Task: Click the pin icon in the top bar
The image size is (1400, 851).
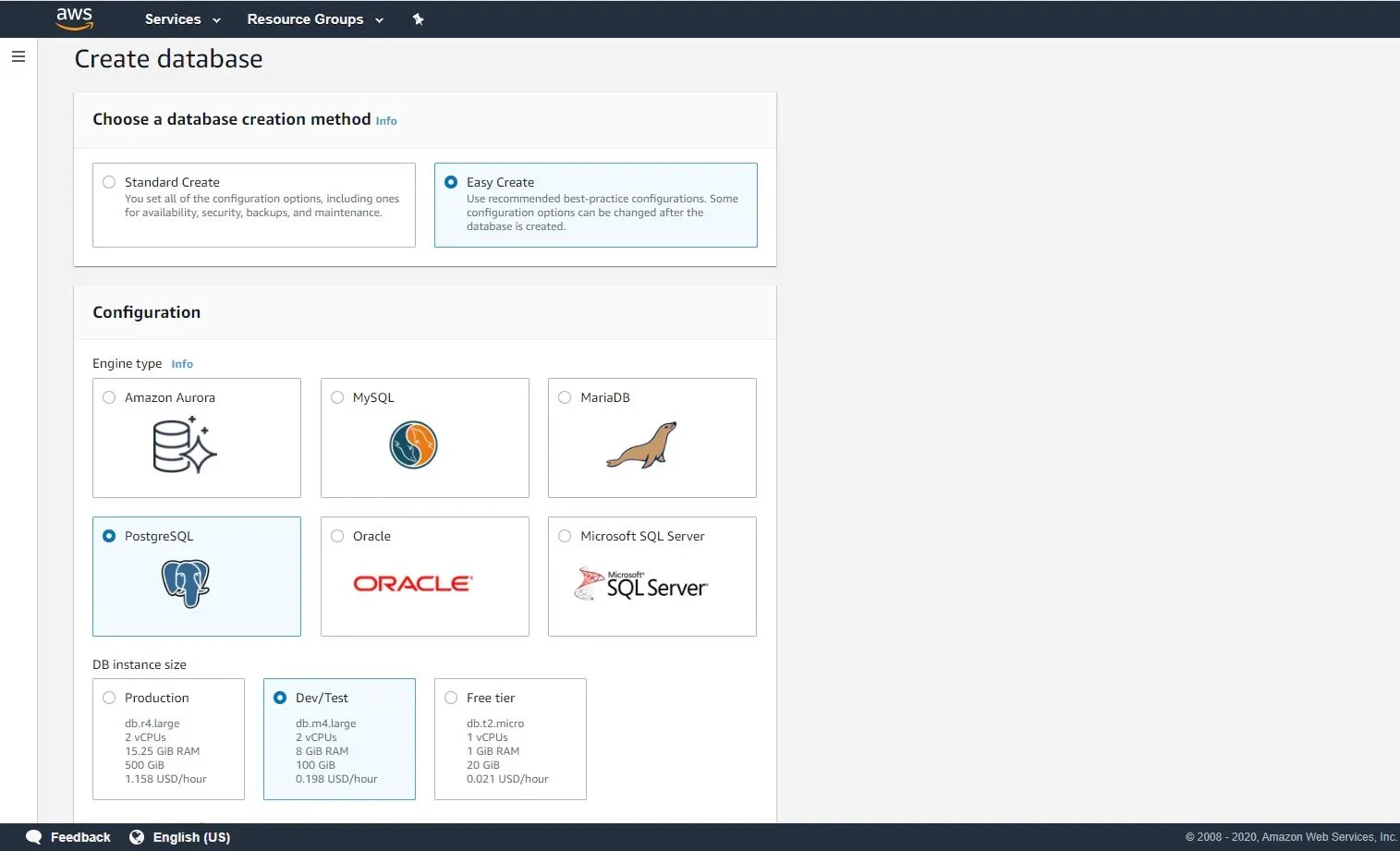Action: tap(418, 18)
